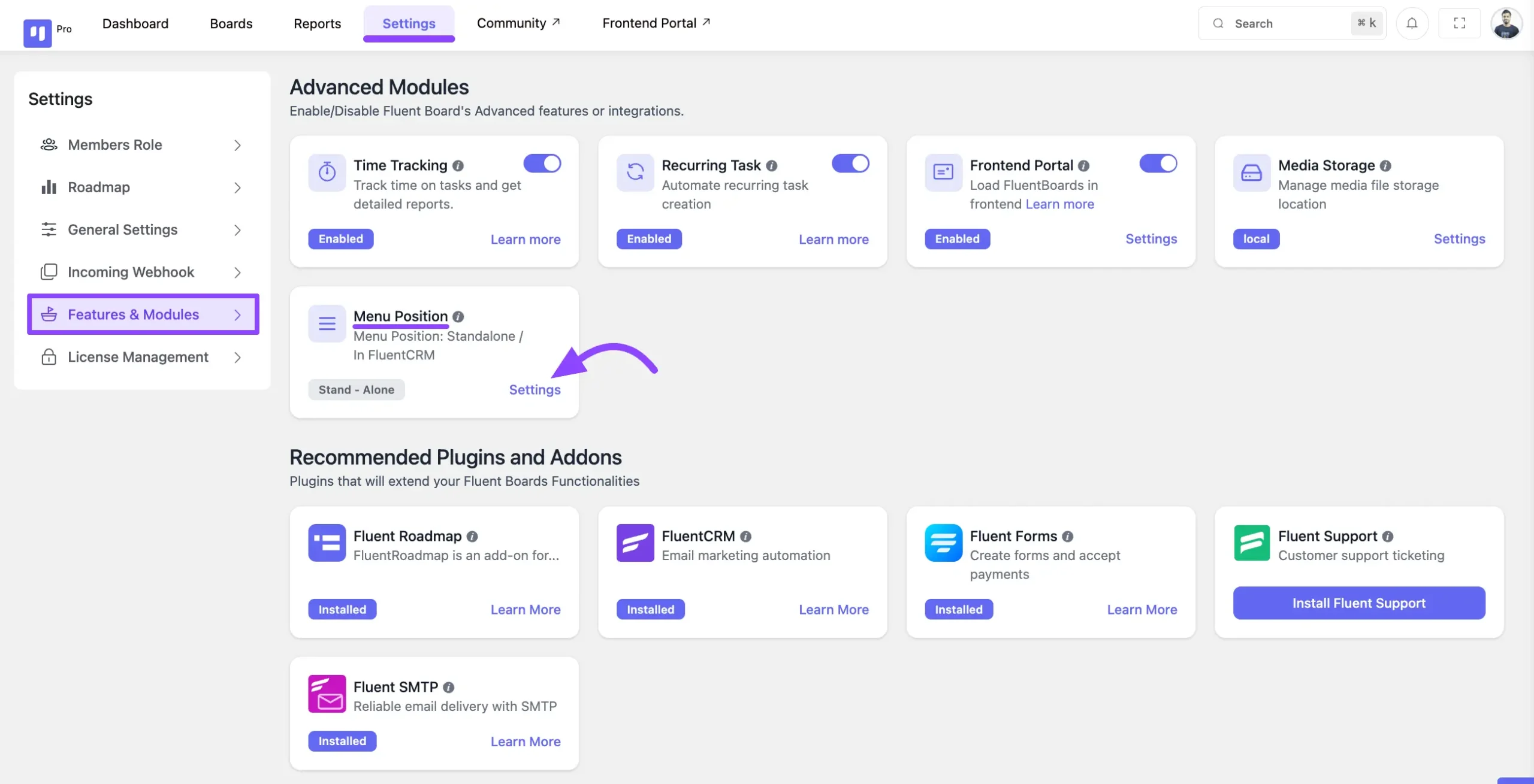Viewport: 1534px width, 784px height.
Task: Open the Boards tab
Action: tap(231, 23)
